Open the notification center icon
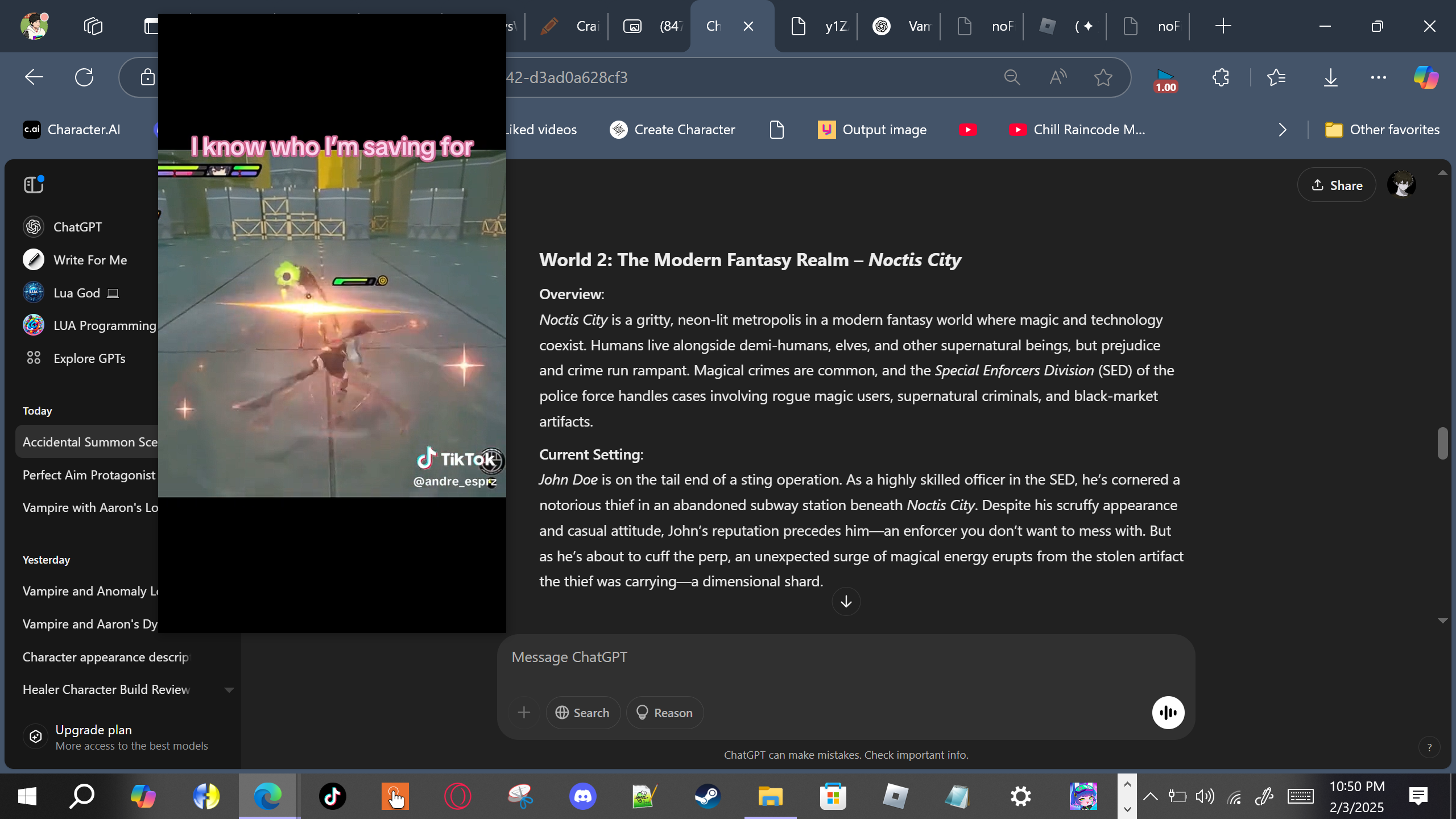This screenshot has height=819, width=1456. click(1418, 796)
